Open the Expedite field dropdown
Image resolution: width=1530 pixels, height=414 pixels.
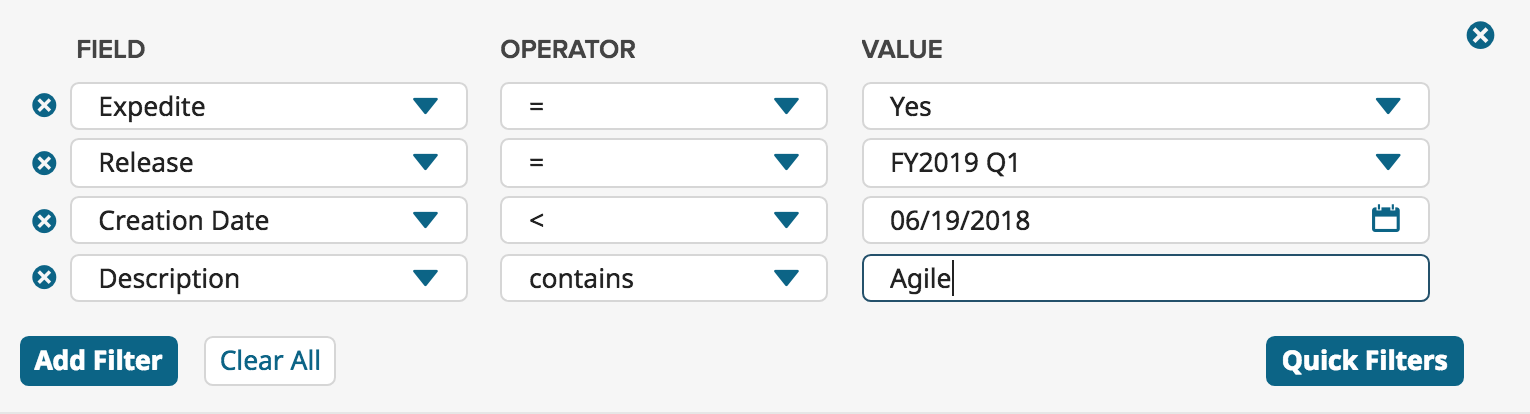point(269,106)
